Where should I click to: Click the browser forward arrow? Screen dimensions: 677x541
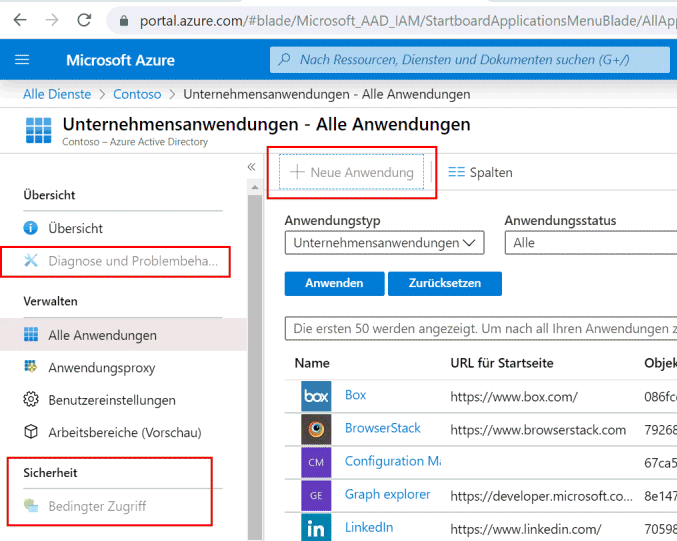52,20
